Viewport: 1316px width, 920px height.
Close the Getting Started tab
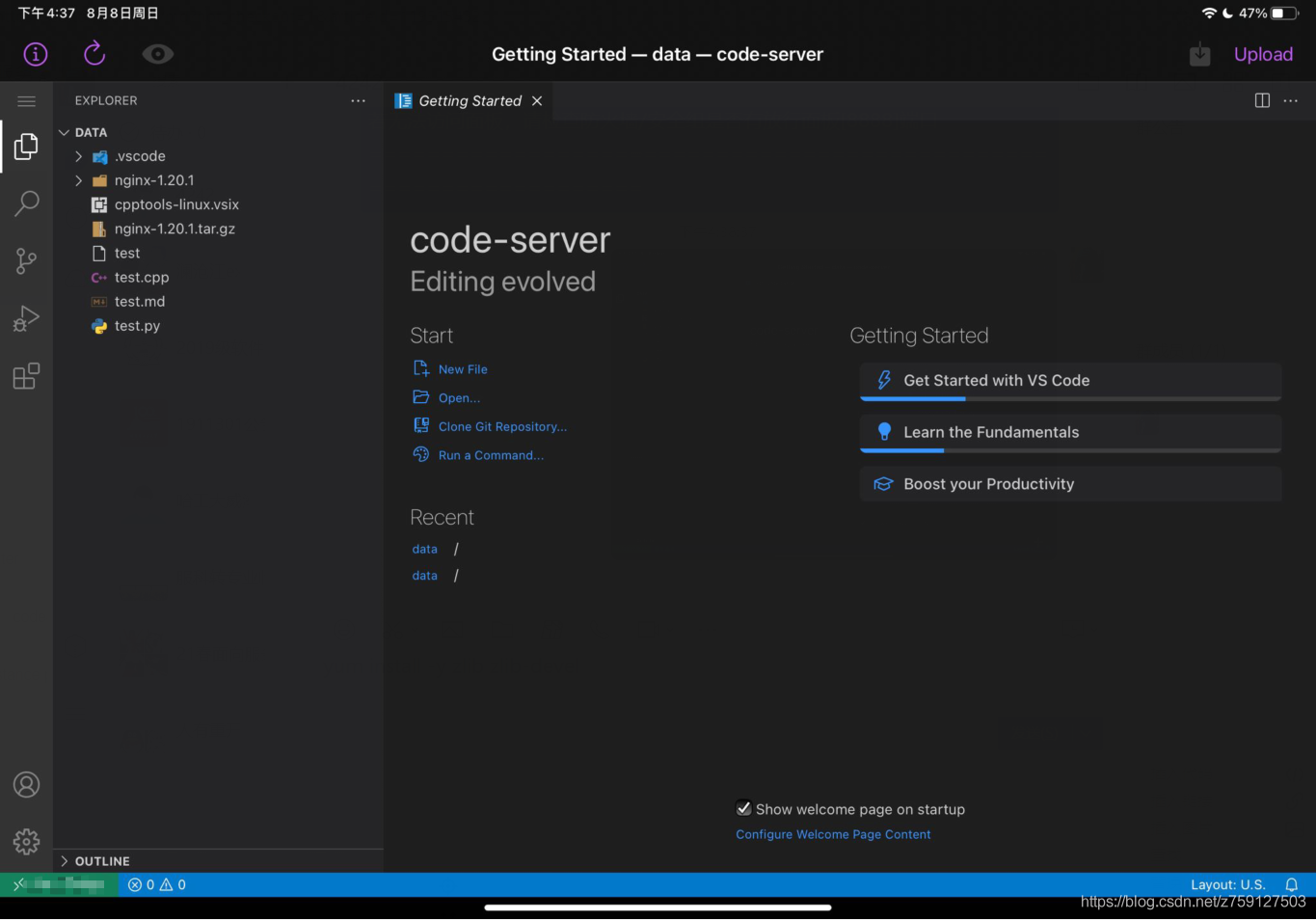coord(537,101)
